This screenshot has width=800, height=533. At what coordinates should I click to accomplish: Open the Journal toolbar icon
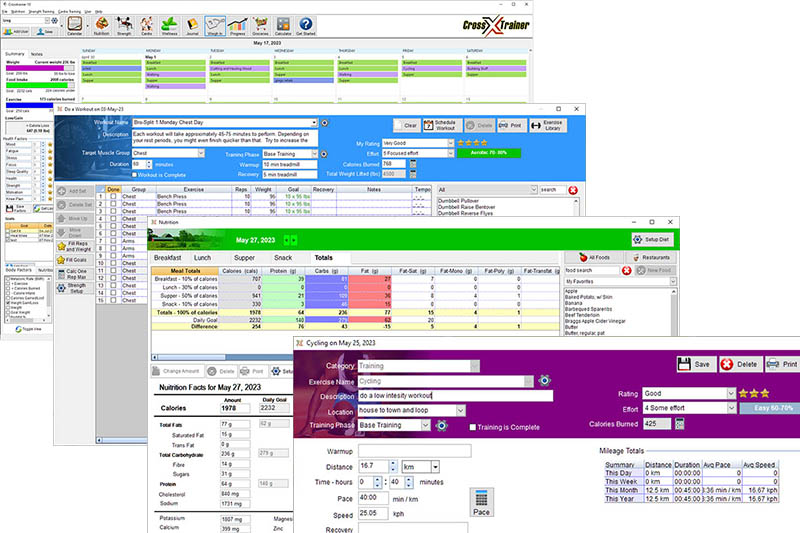click(x=192, y=26)
